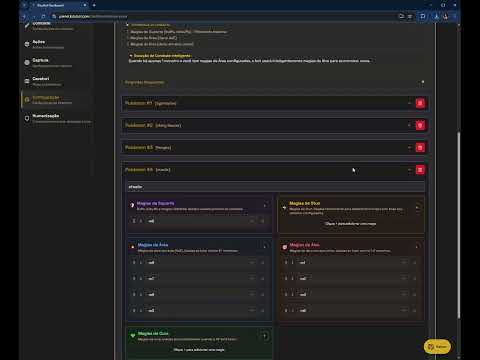Delete Pokémon #4 with red trash button

(420, 170)
